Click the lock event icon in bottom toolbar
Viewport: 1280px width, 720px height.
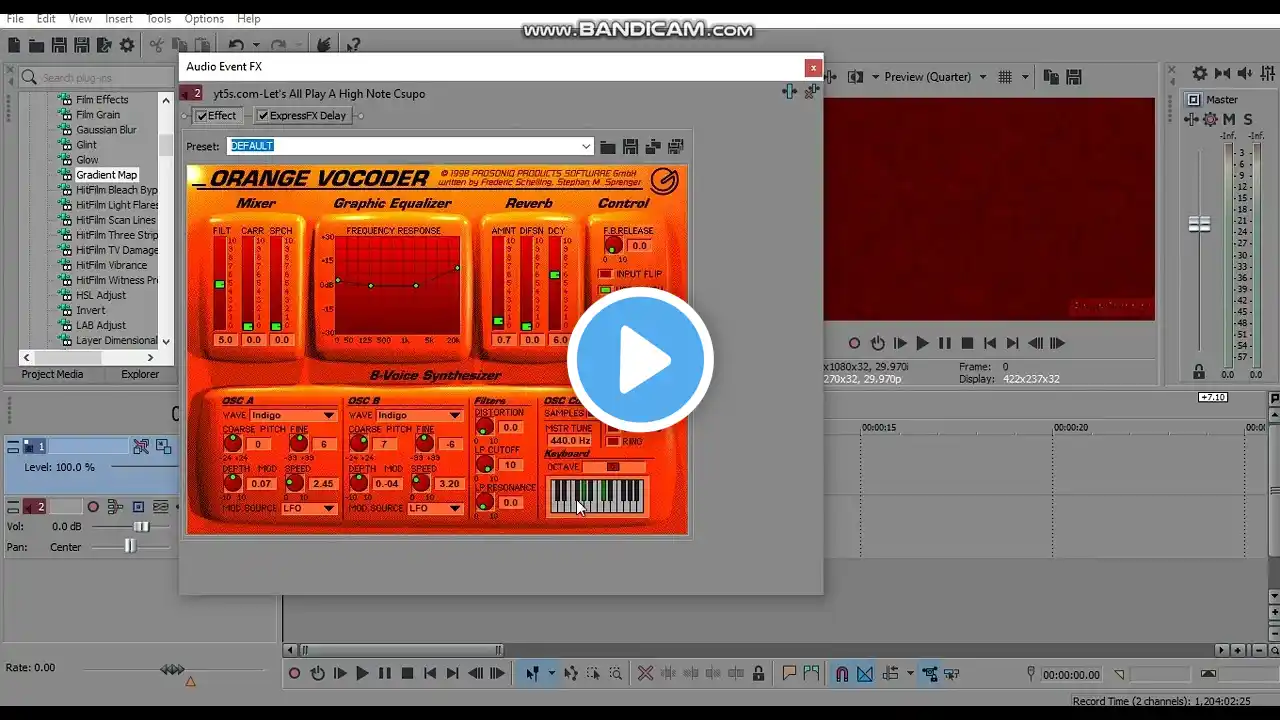759,674
